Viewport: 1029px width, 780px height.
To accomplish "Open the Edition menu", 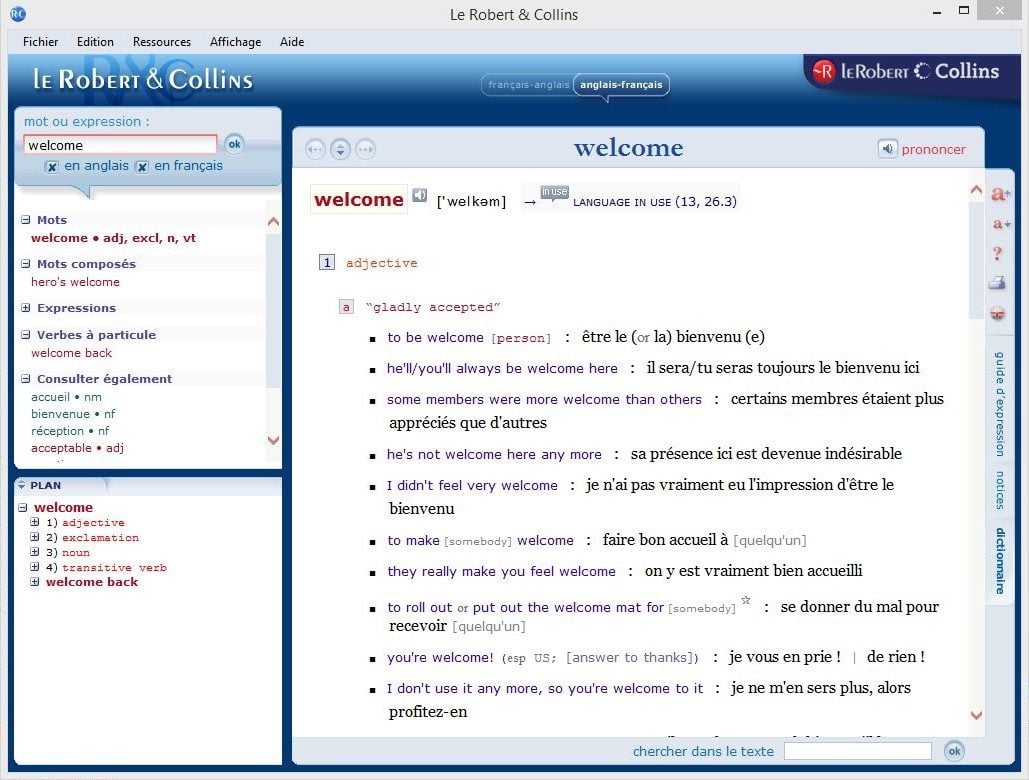I will (95, 42).
